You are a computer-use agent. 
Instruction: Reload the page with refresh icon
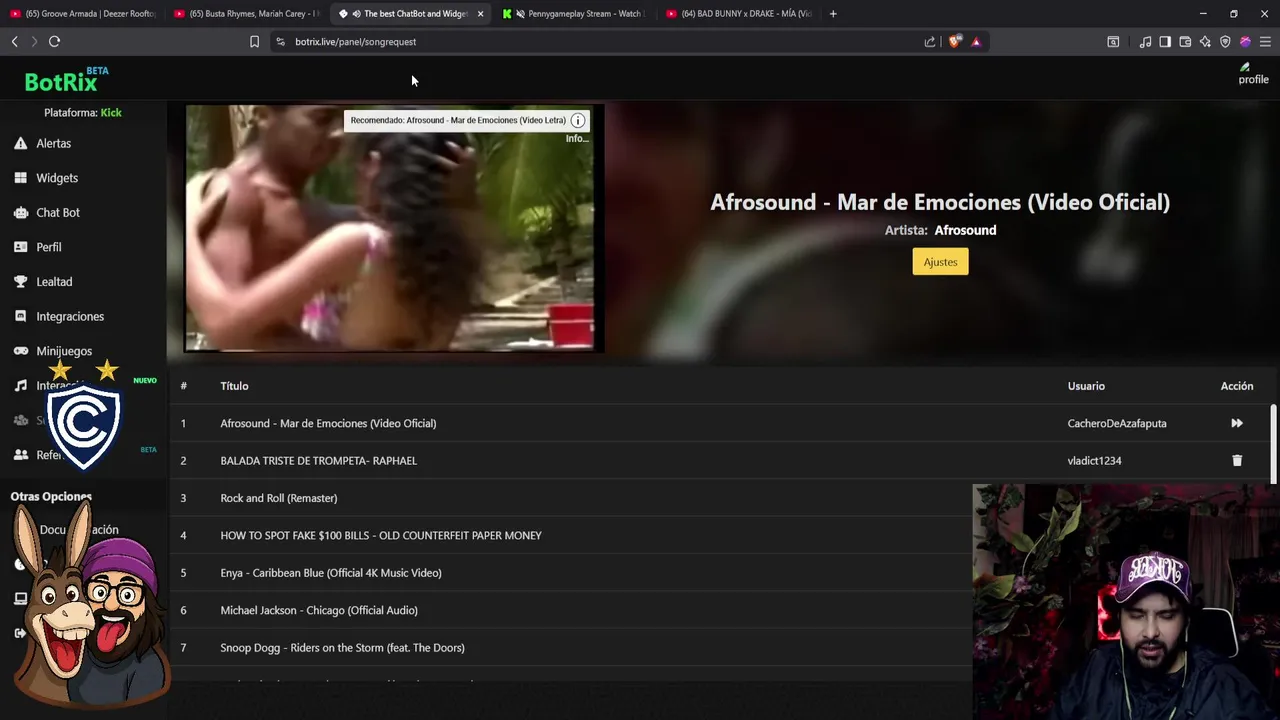pos(55,41)
